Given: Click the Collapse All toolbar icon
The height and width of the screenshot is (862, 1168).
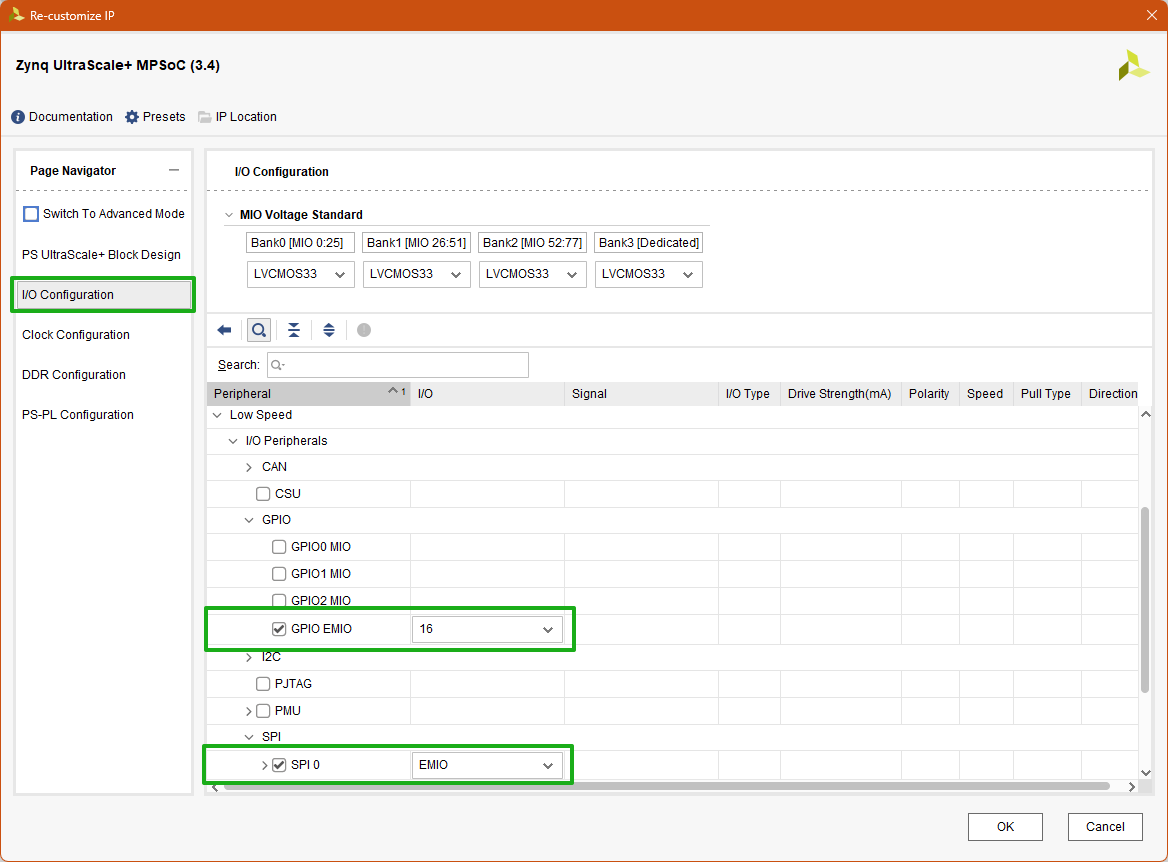Looking at the screenshot, I should (294, 330).
